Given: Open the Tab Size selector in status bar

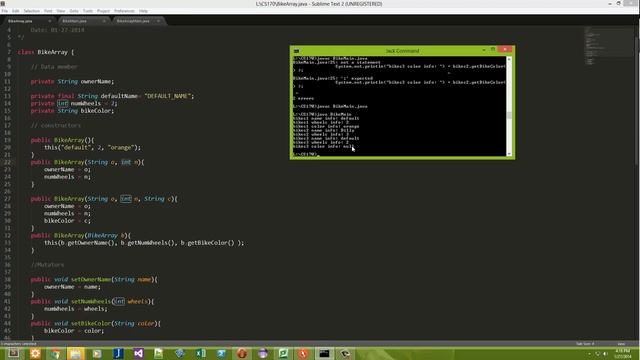Looking at the screenshot, I should point(585,344).
